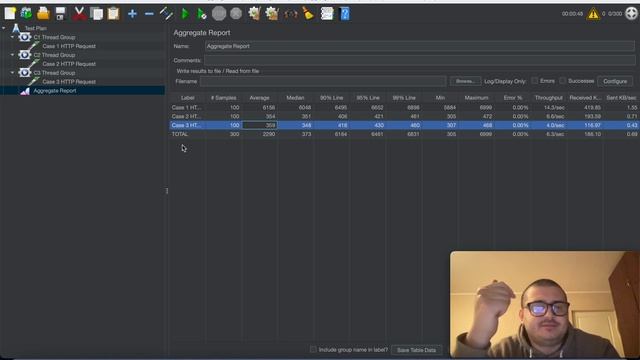The width and height of the screenshot is (640, 360).
Task: Click the yellow warning triangle log icon
Action: pos(593,14)
